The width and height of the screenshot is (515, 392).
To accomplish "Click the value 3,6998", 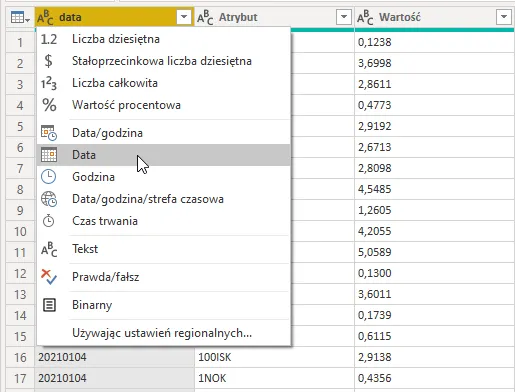I will [x=375, y=63].
